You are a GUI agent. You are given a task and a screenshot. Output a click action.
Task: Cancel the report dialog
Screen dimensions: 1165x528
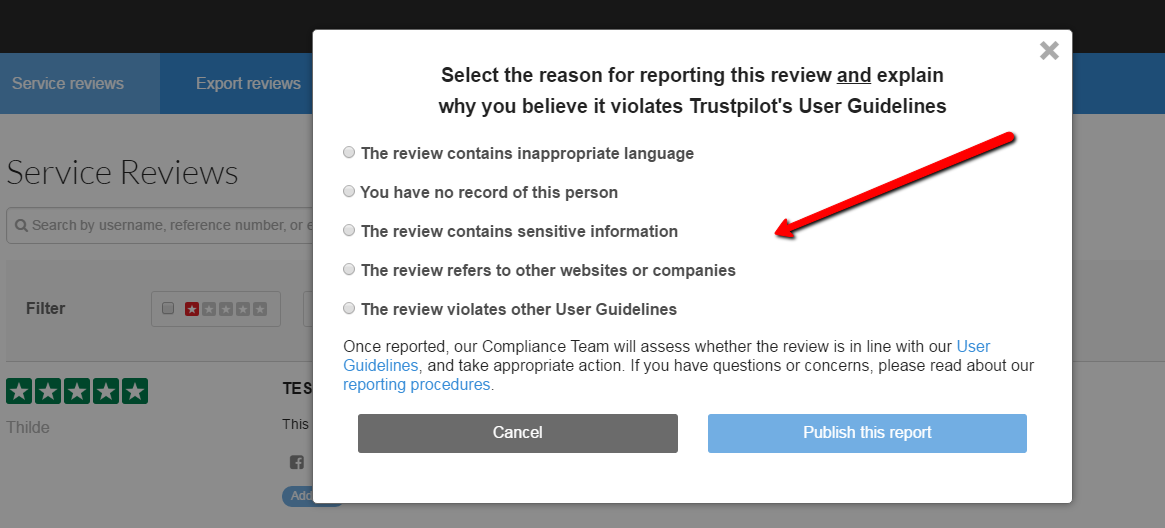[x=518, y=433]
